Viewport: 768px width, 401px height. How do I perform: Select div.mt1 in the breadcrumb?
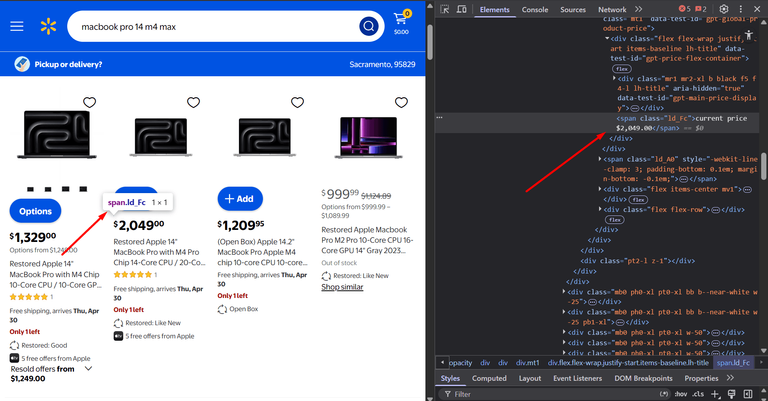tap(528, 363)
